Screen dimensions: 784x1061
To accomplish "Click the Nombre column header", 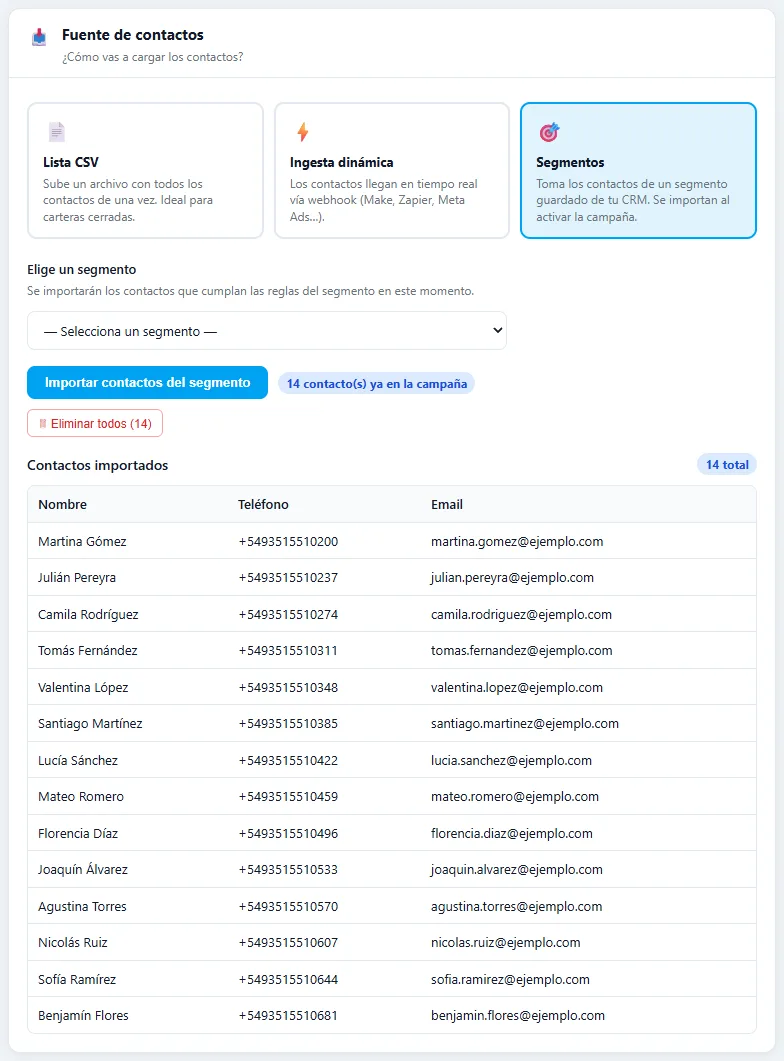I will 62,504.
